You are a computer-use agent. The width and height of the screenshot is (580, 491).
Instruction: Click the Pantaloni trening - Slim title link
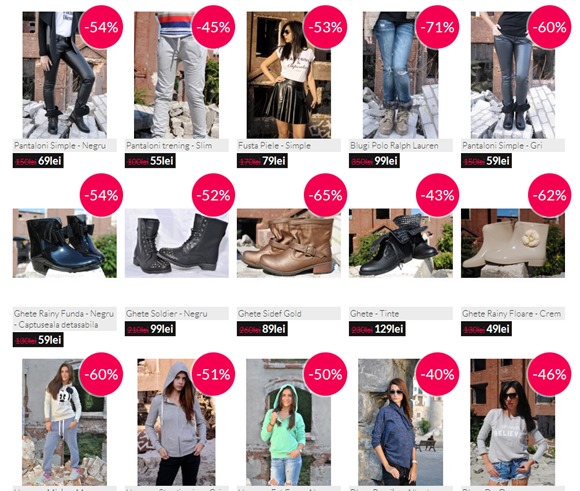(169, 145)
